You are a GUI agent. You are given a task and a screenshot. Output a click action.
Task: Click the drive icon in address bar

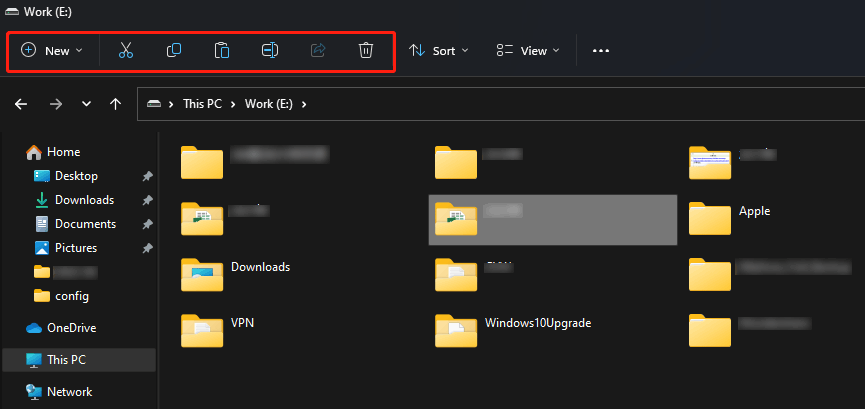[153, 104]
